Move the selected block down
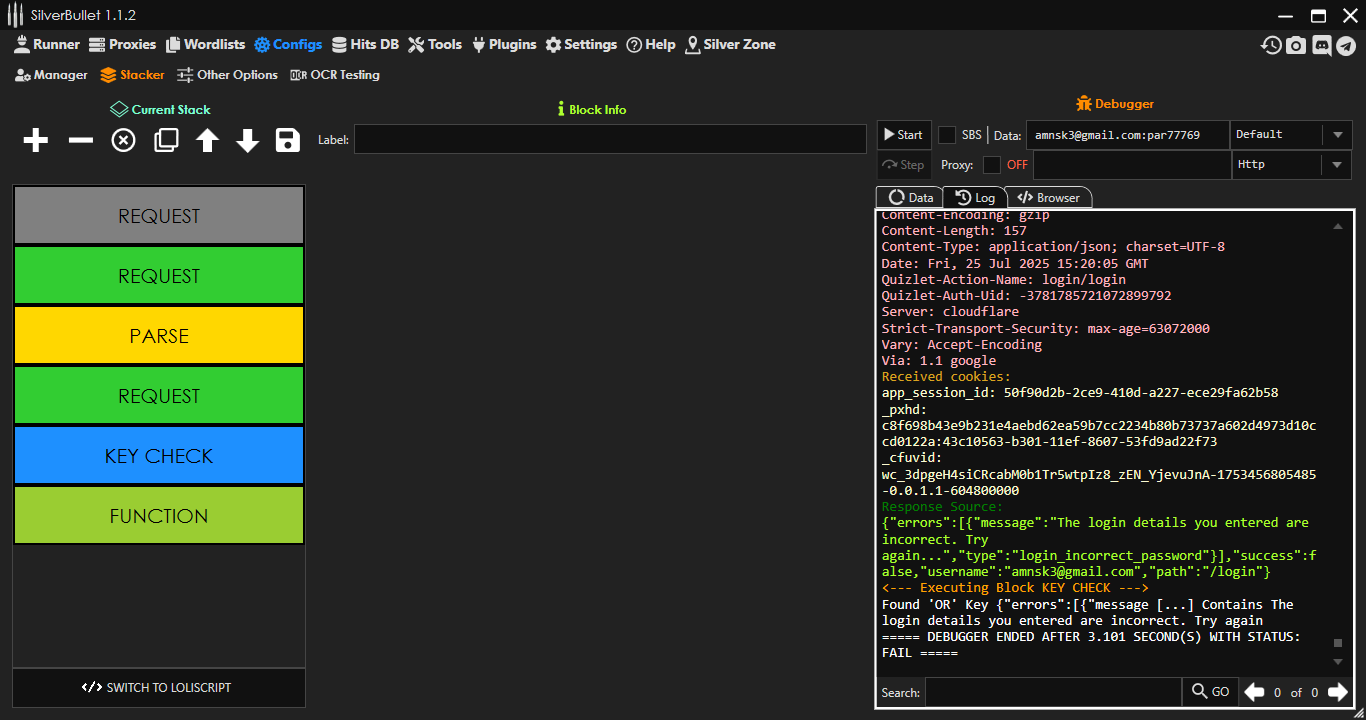The width and height of the screenshot is (1366, 720). (248, 141)
